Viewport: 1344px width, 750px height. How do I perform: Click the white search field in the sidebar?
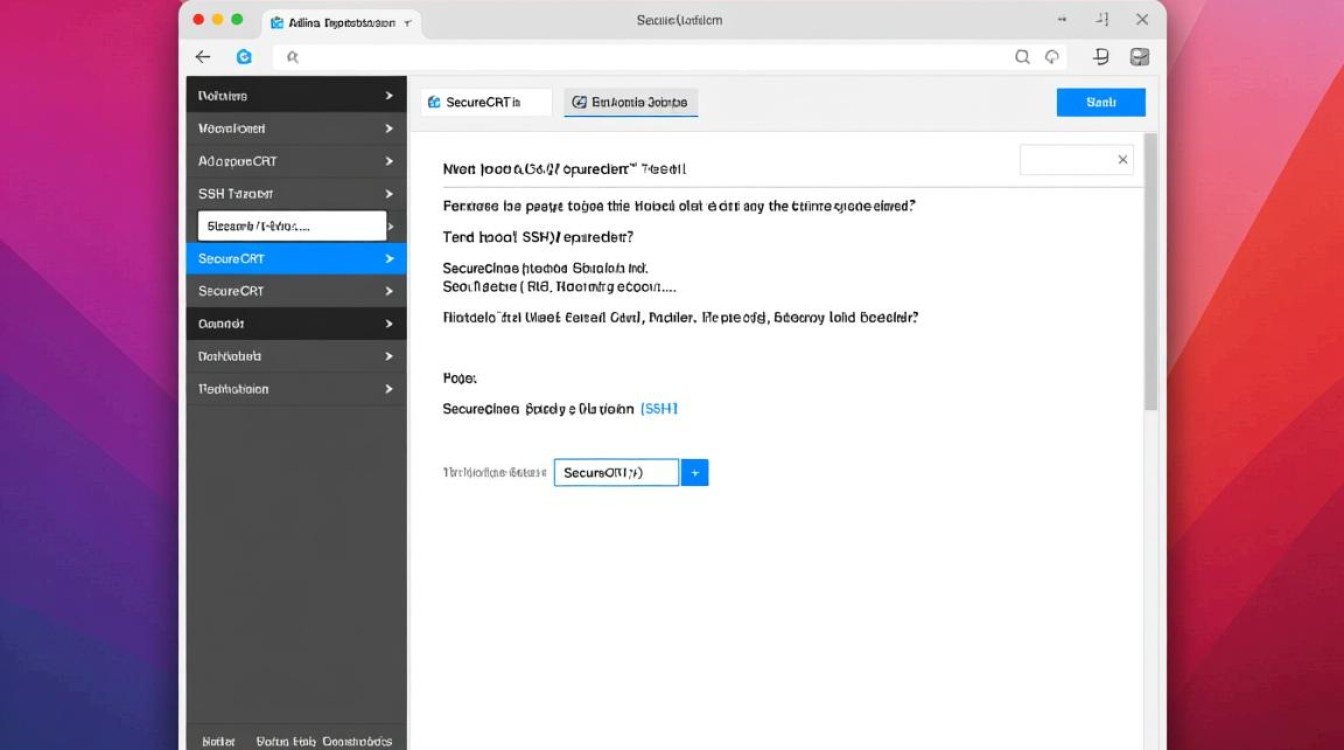(292, 226)
